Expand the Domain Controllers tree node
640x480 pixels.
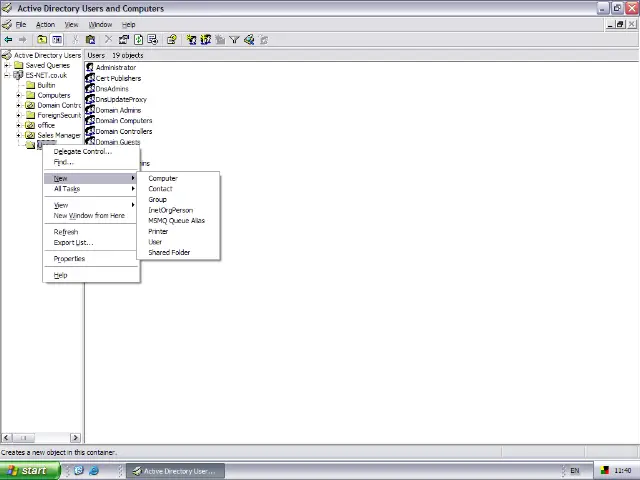18,105
